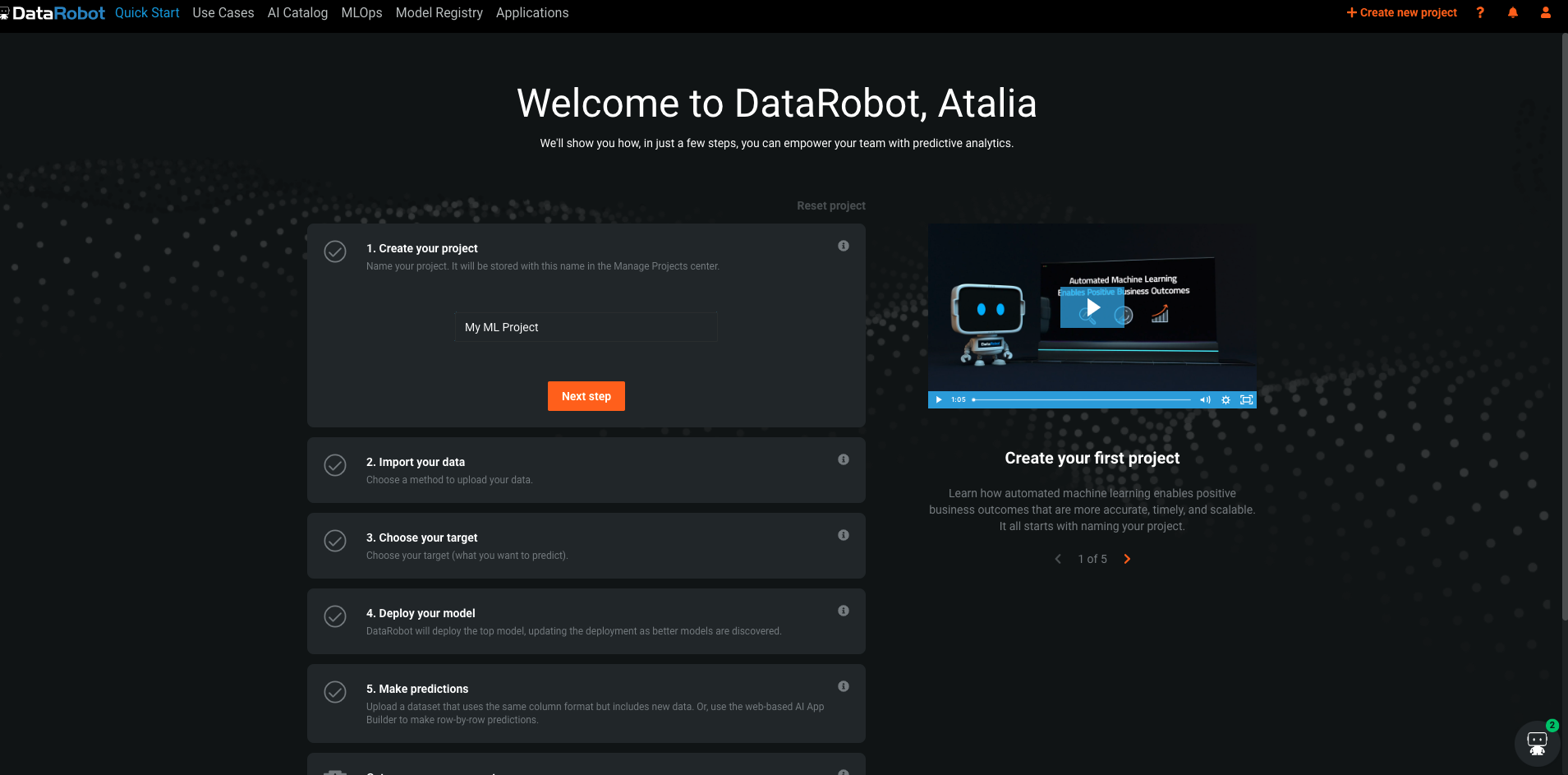Expand the Make predictions step

coord(586,703)
